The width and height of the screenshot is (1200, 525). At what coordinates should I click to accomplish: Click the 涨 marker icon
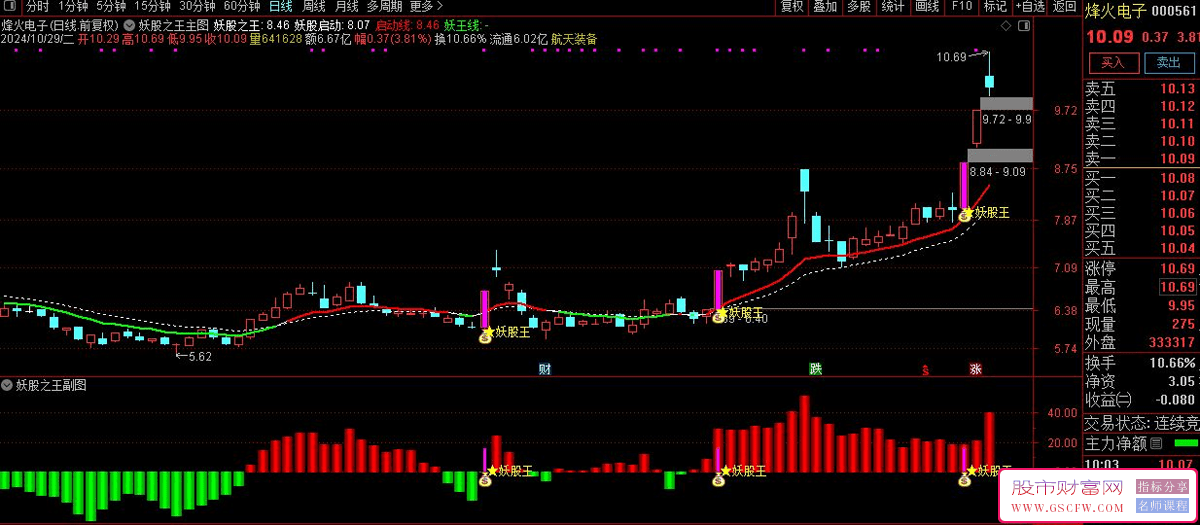click(975, 369)
